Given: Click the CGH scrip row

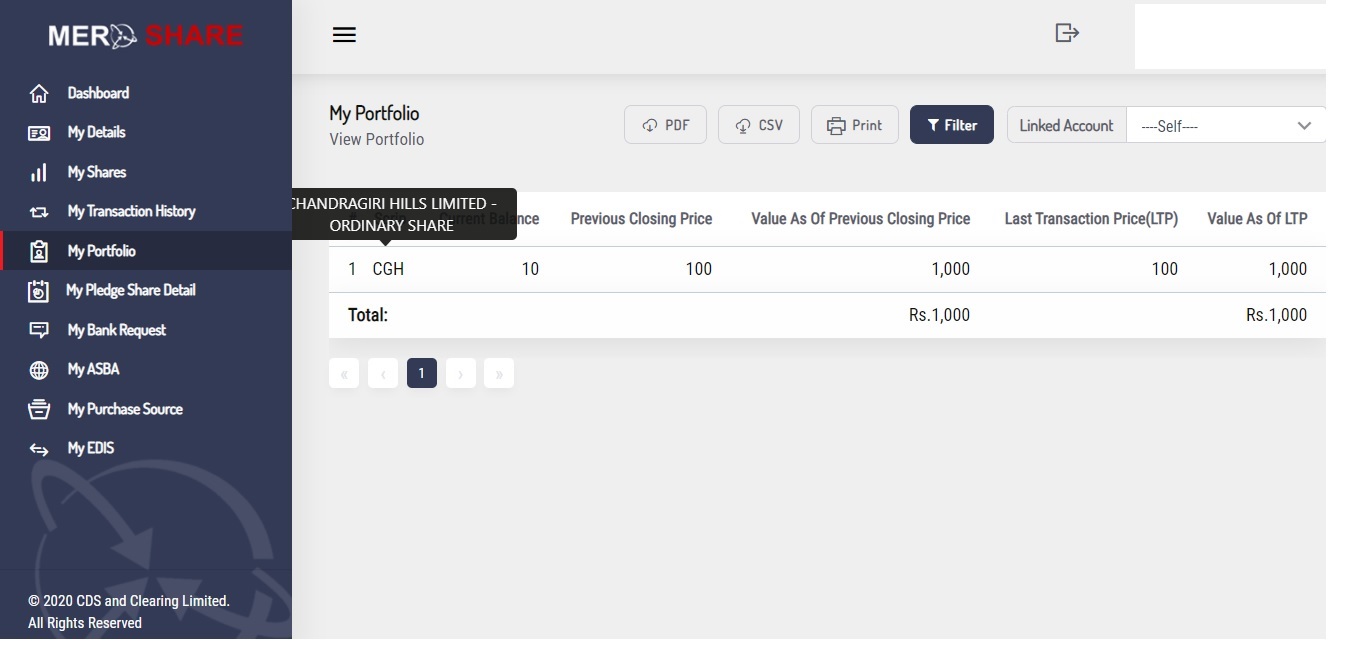Looking at the screenshot, I should coord(388,269).
